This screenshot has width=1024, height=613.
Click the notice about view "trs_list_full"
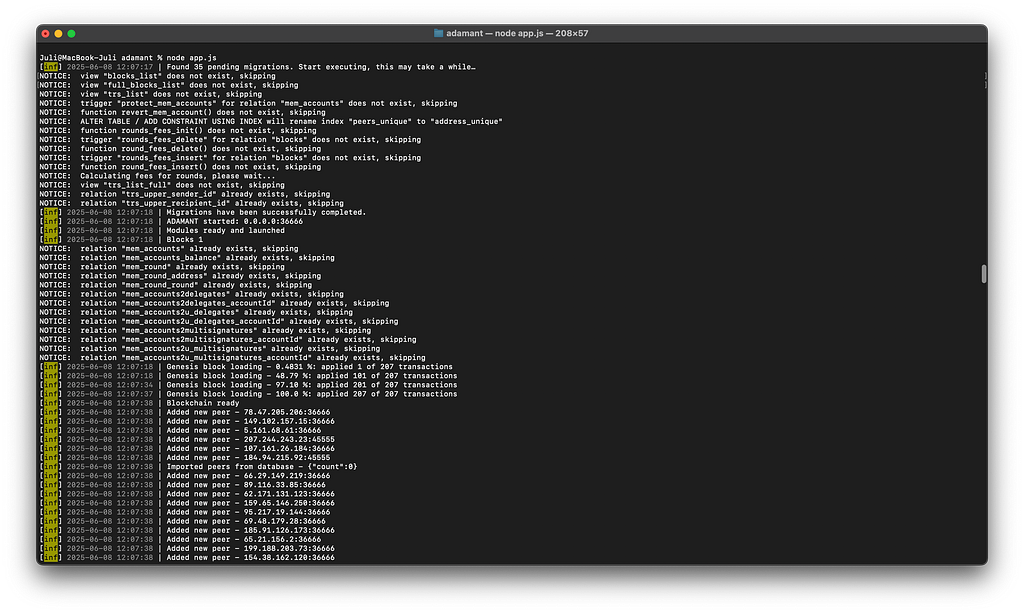162,185
